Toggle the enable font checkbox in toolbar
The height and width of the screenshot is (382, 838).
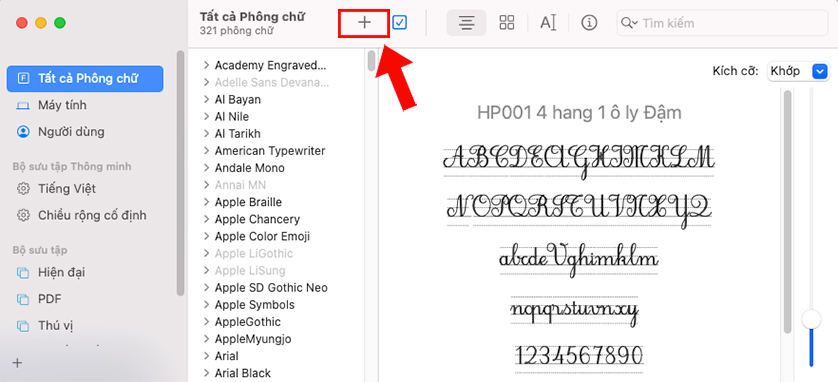pos(399,22)
